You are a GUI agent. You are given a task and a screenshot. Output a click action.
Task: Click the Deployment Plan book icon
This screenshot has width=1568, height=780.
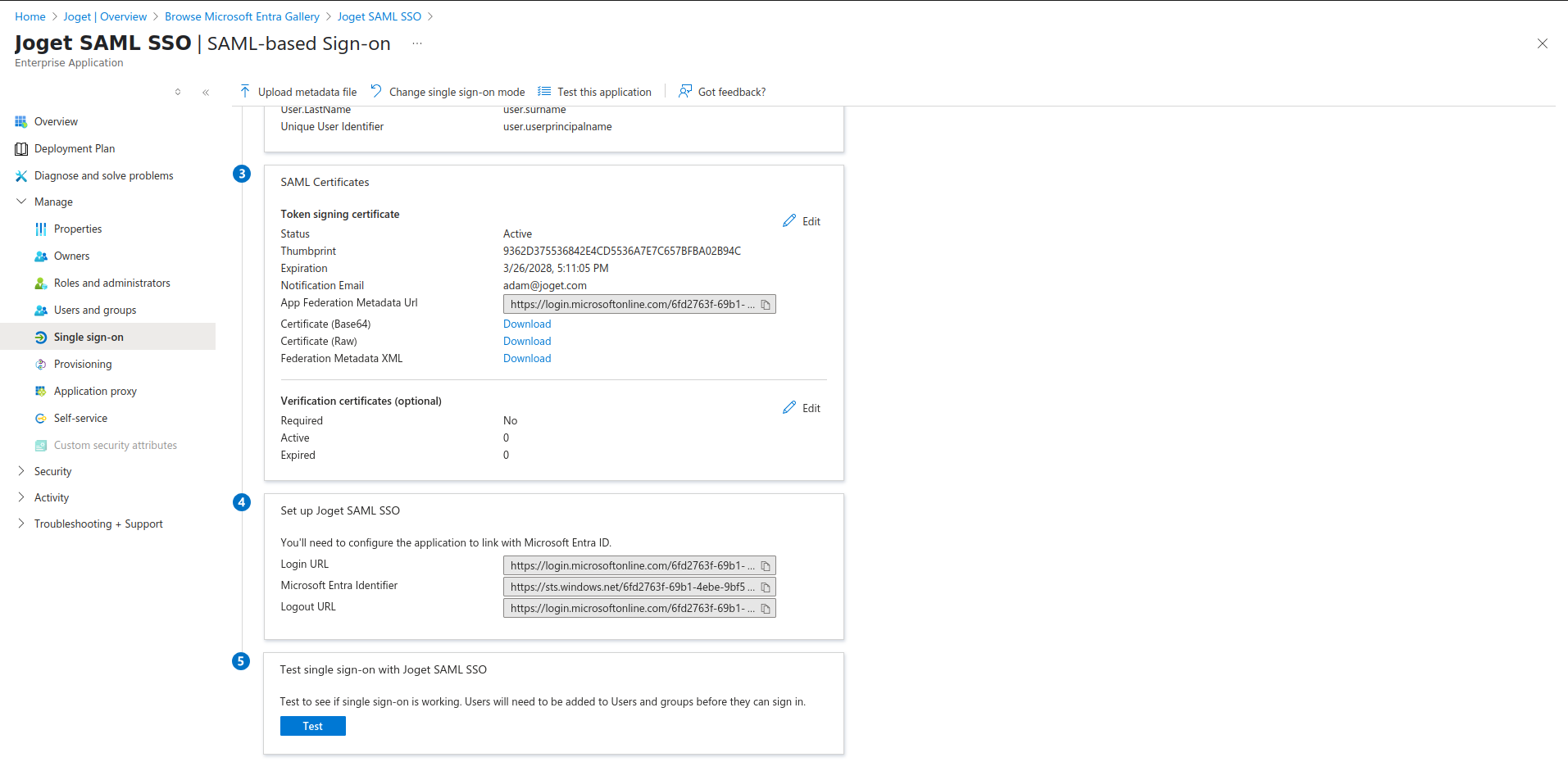pos(21,149)
